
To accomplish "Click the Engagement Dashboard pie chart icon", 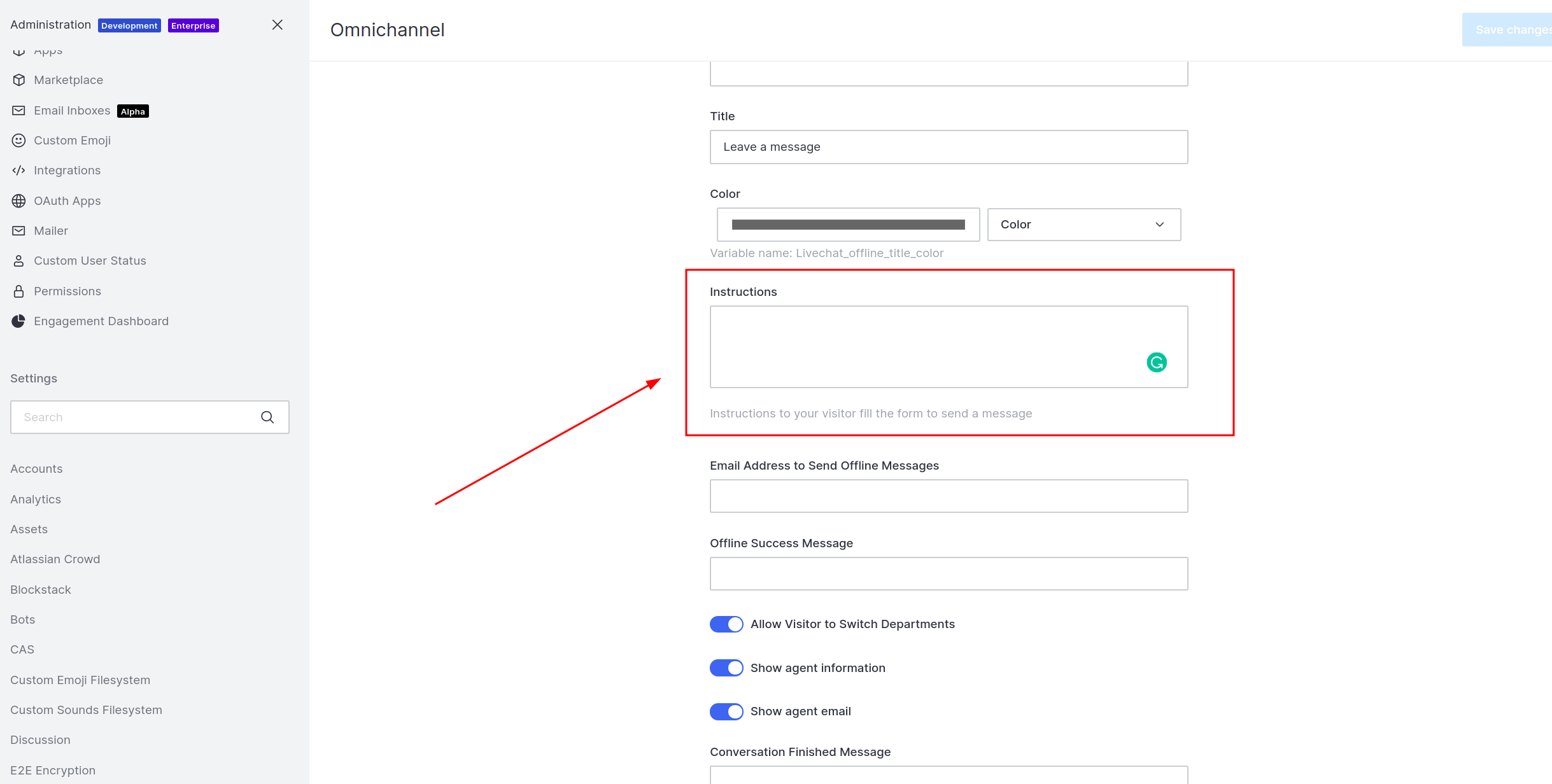I will point(19,321).
